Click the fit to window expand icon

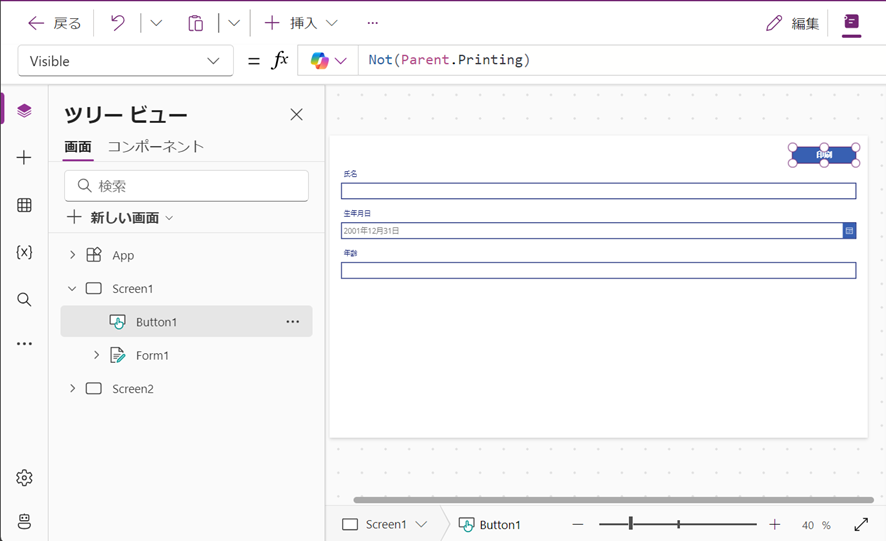pyautogui.click(x=861, y=525)
